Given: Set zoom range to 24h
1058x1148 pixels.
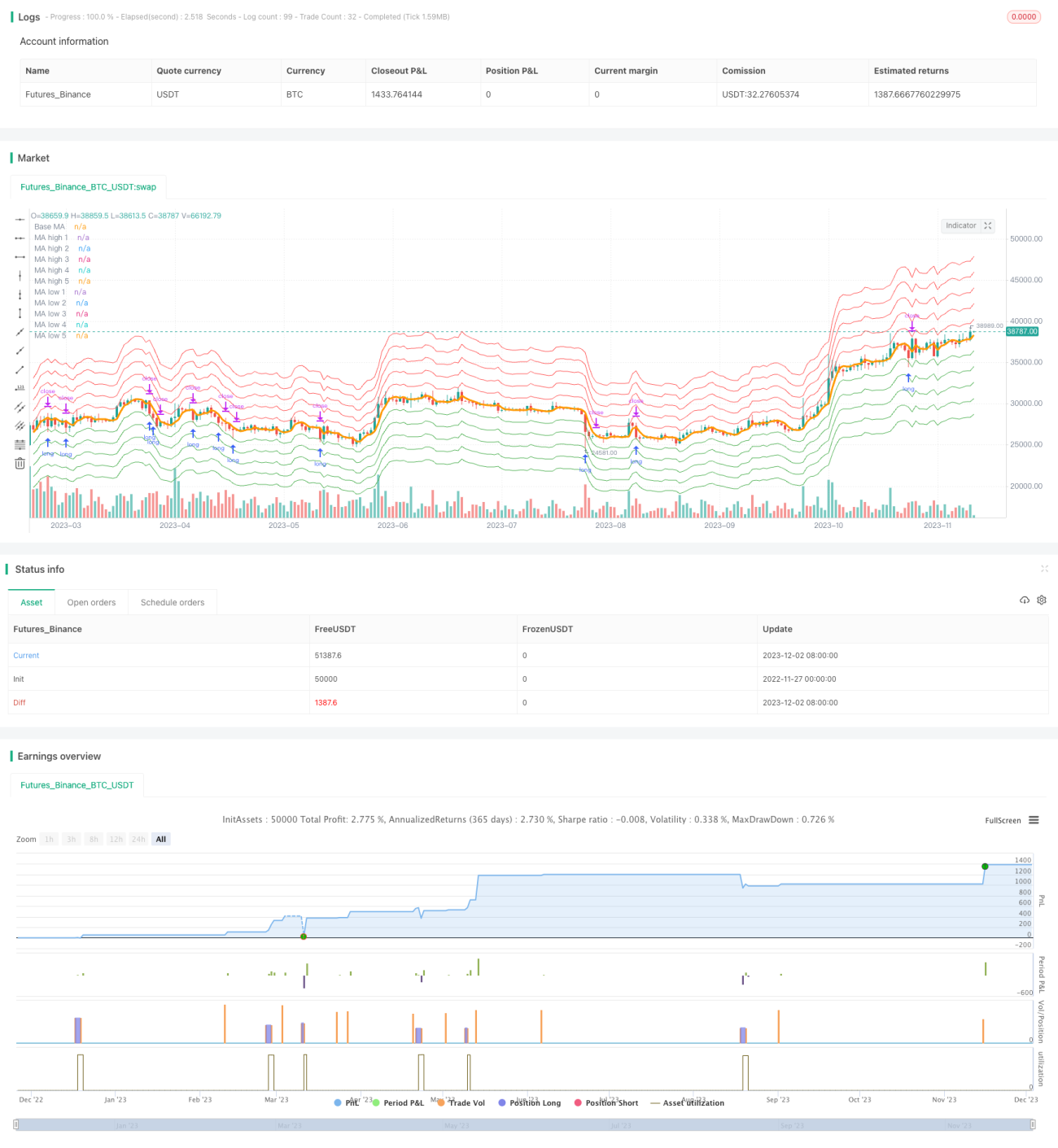Looking at the screenshot, I should click(x=138, y=839).
